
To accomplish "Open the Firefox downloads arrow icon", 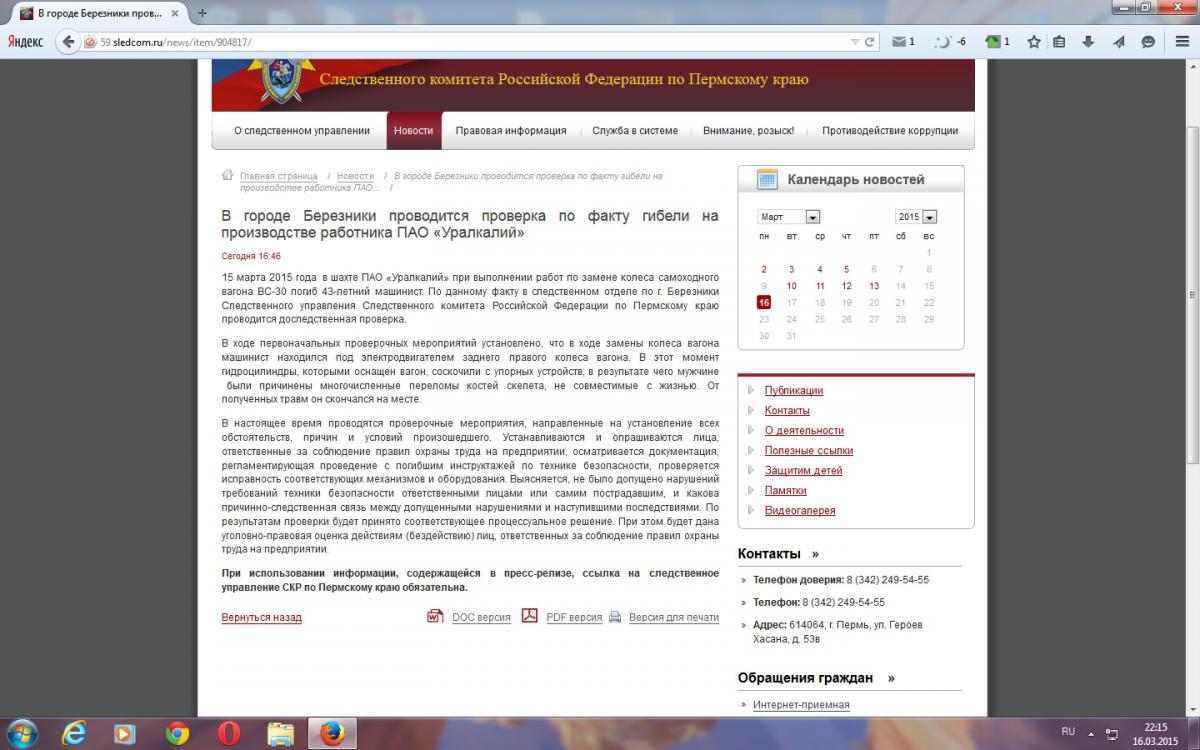I will pos(1089,42).
